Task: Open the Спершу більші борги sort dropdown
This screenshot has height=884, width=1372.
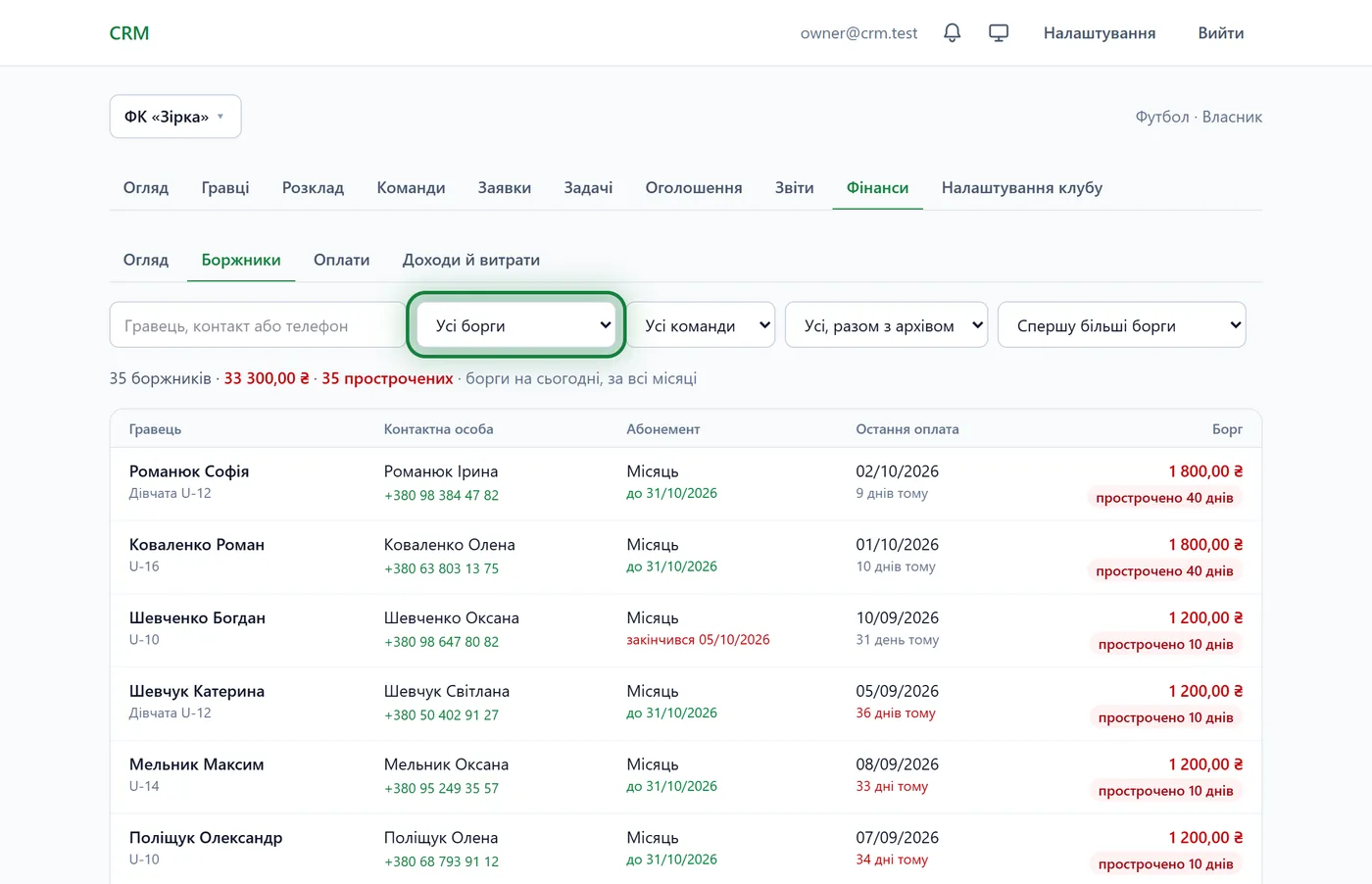Action: pyautogui.click(x=1122, y=325)
